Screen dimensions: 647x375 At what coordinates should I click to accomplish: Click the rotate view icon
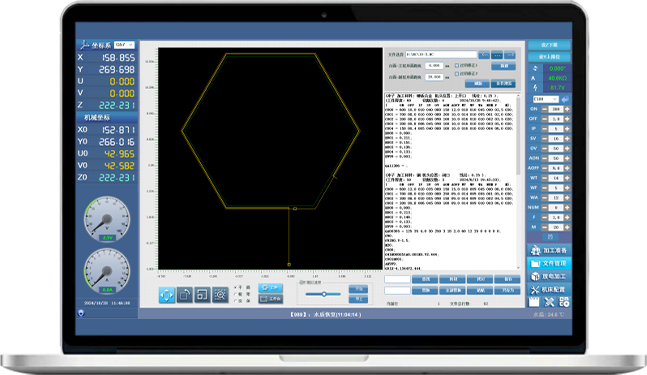pos(184,295)
